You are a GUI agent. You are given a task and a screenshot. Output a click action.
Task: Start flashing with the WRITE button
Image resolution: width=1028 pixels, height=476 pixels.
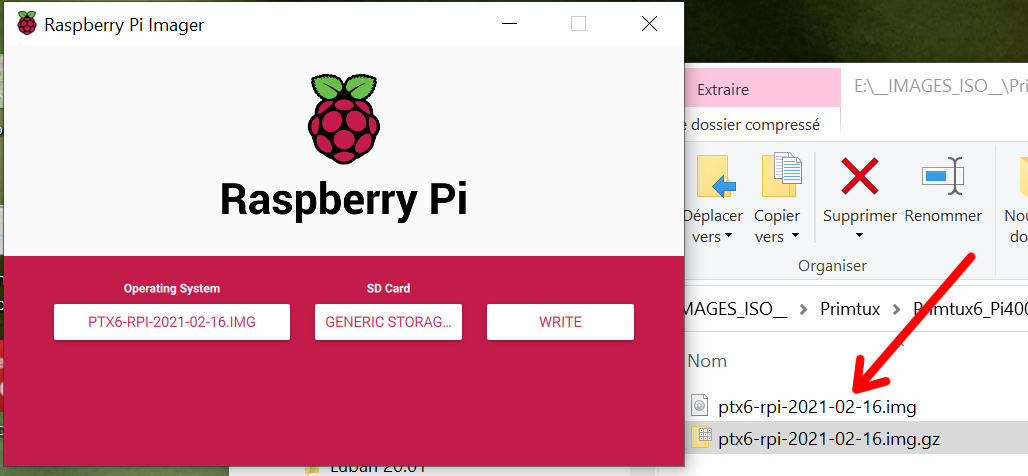point(560,322)
